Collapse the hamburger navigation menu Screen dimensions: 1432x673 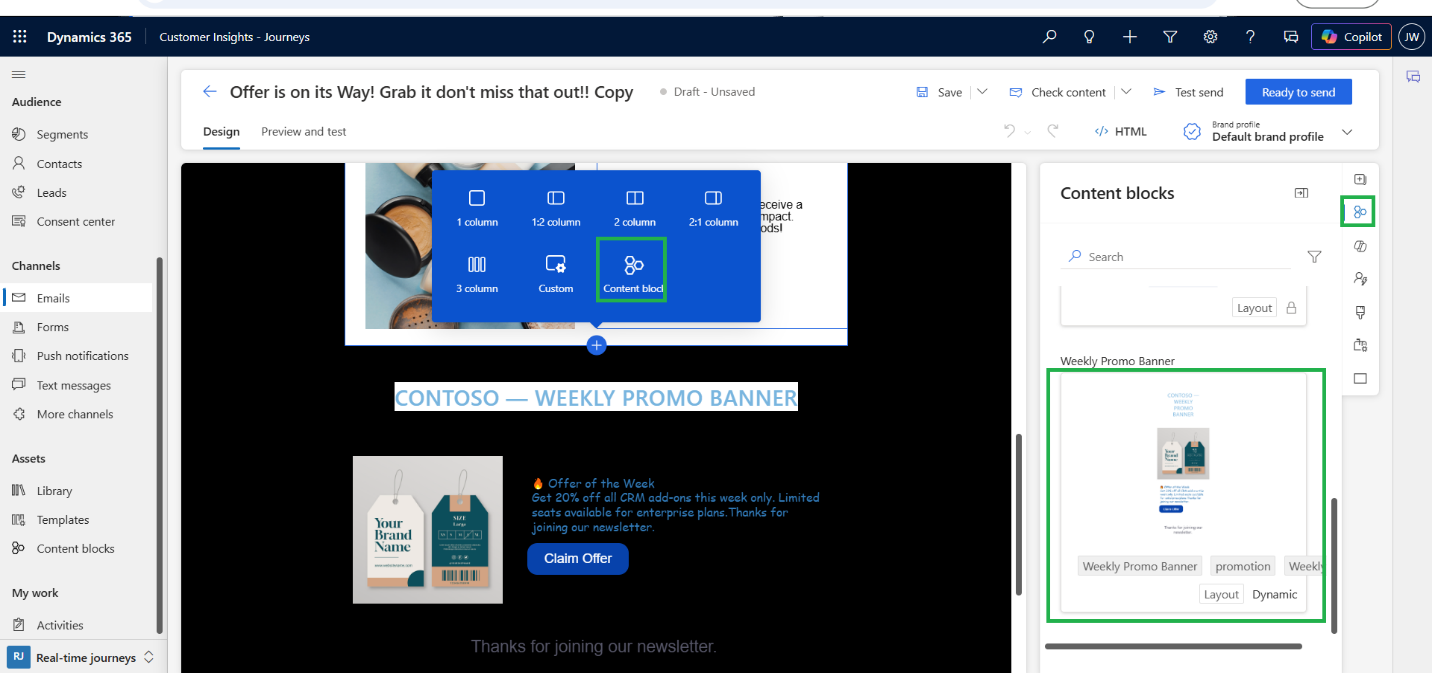tap(19, 75)
